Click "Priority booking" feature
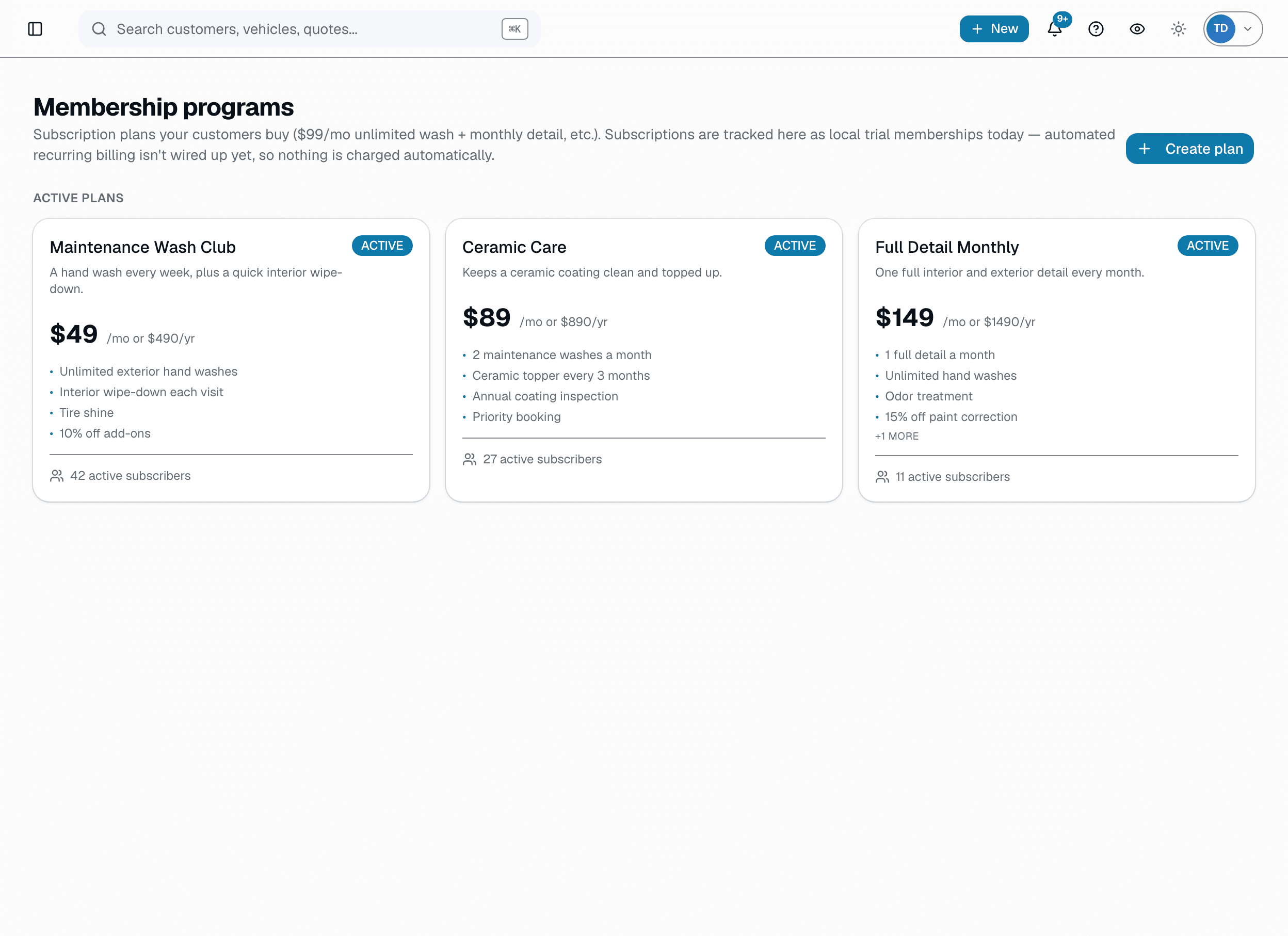Screen dimensions: 1288x936 [x=516, y=417]
